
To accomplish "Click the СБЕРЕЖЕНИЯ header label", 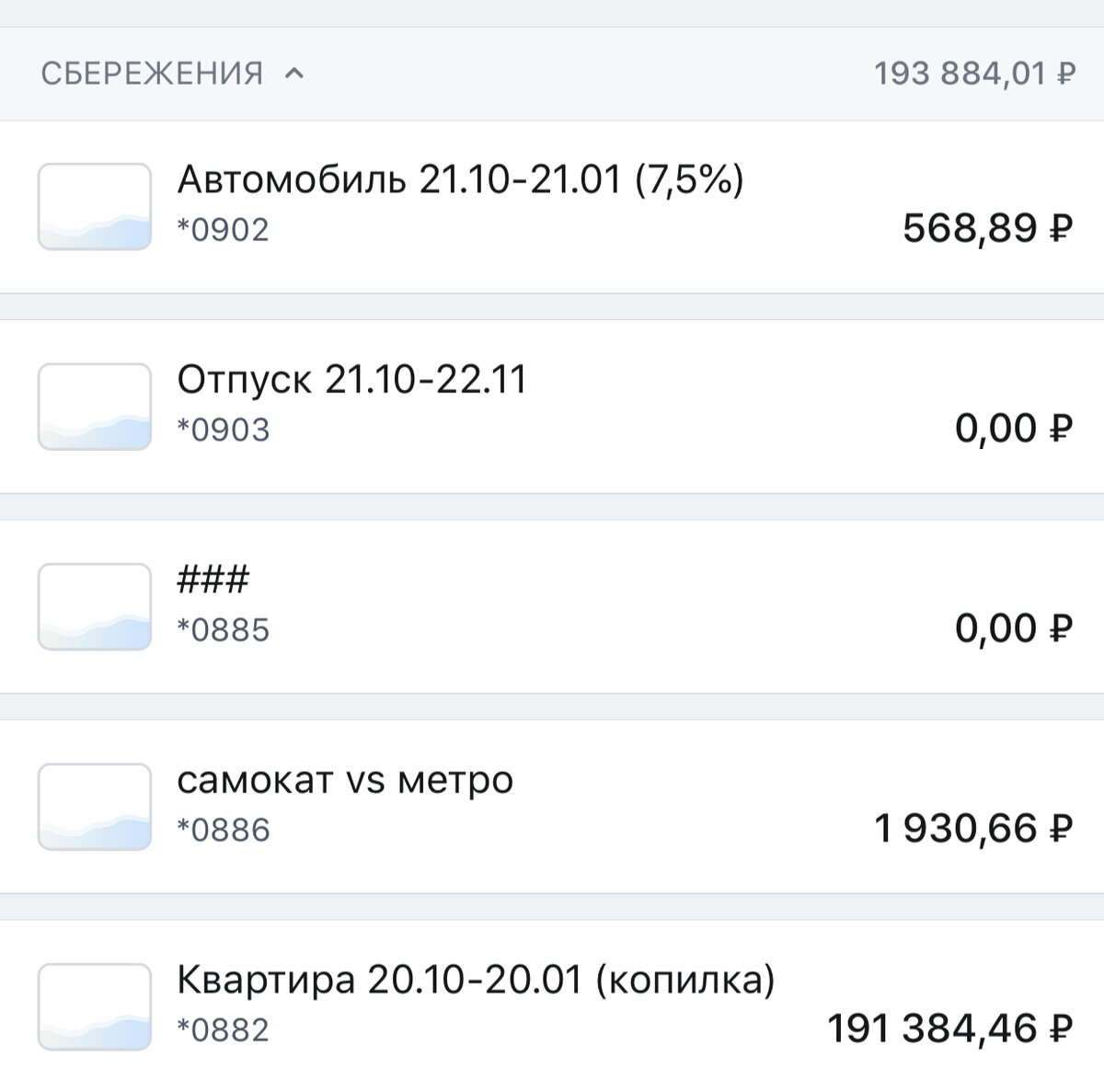I will pyautogui.click(x=152, y=73).
